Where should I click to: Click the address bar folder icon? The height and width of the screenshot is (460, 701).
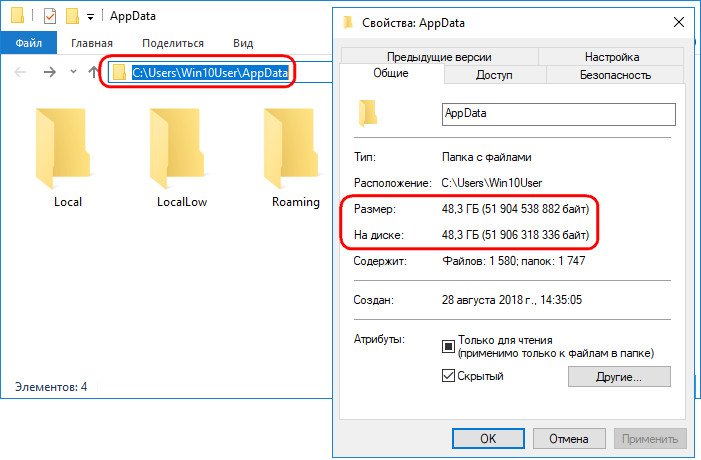pos(119,72)
